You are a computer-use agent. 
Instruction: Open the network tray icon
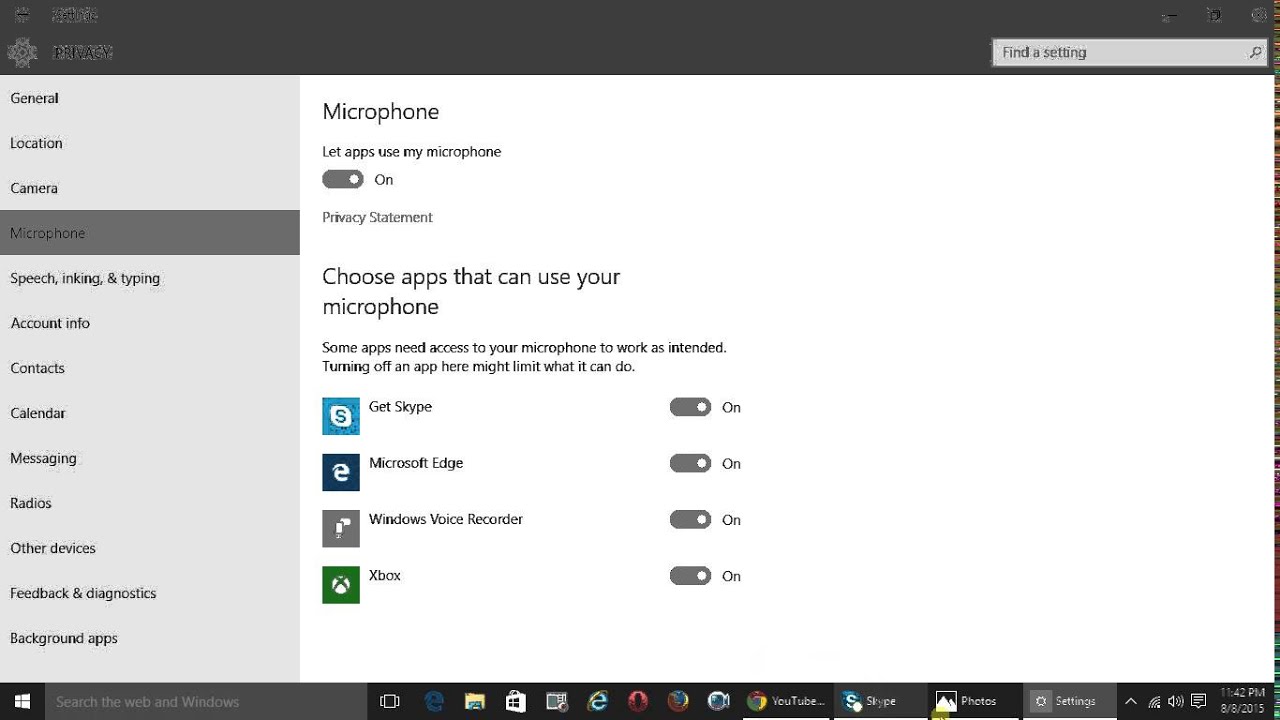[1154, 701]
